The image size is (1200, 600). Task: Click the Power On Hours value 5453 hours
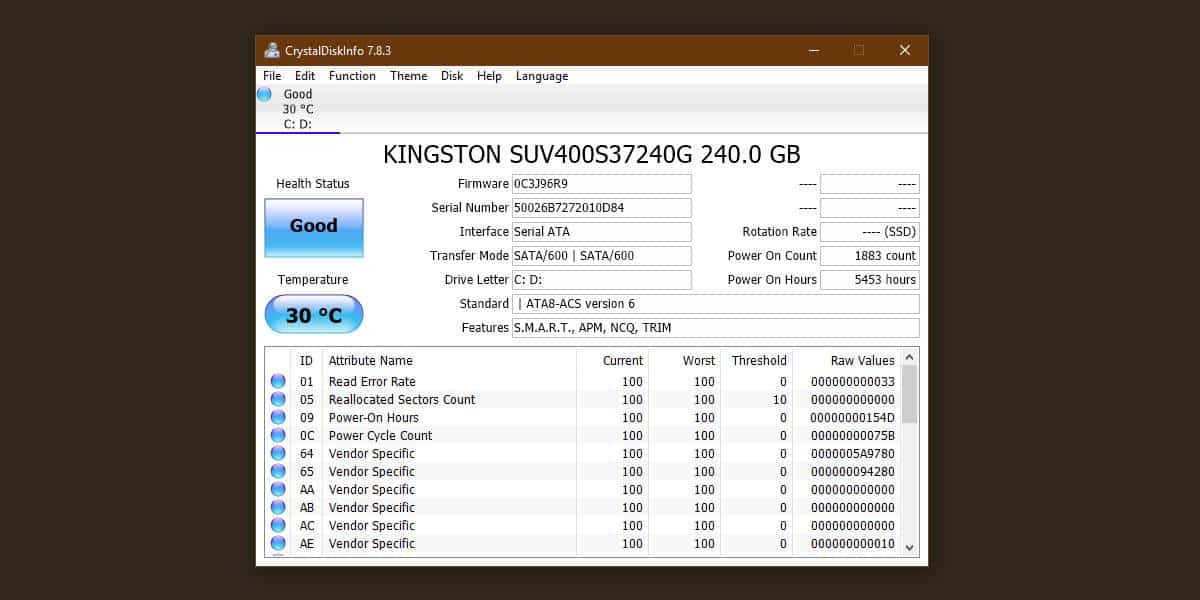click(x=869, y=280)
